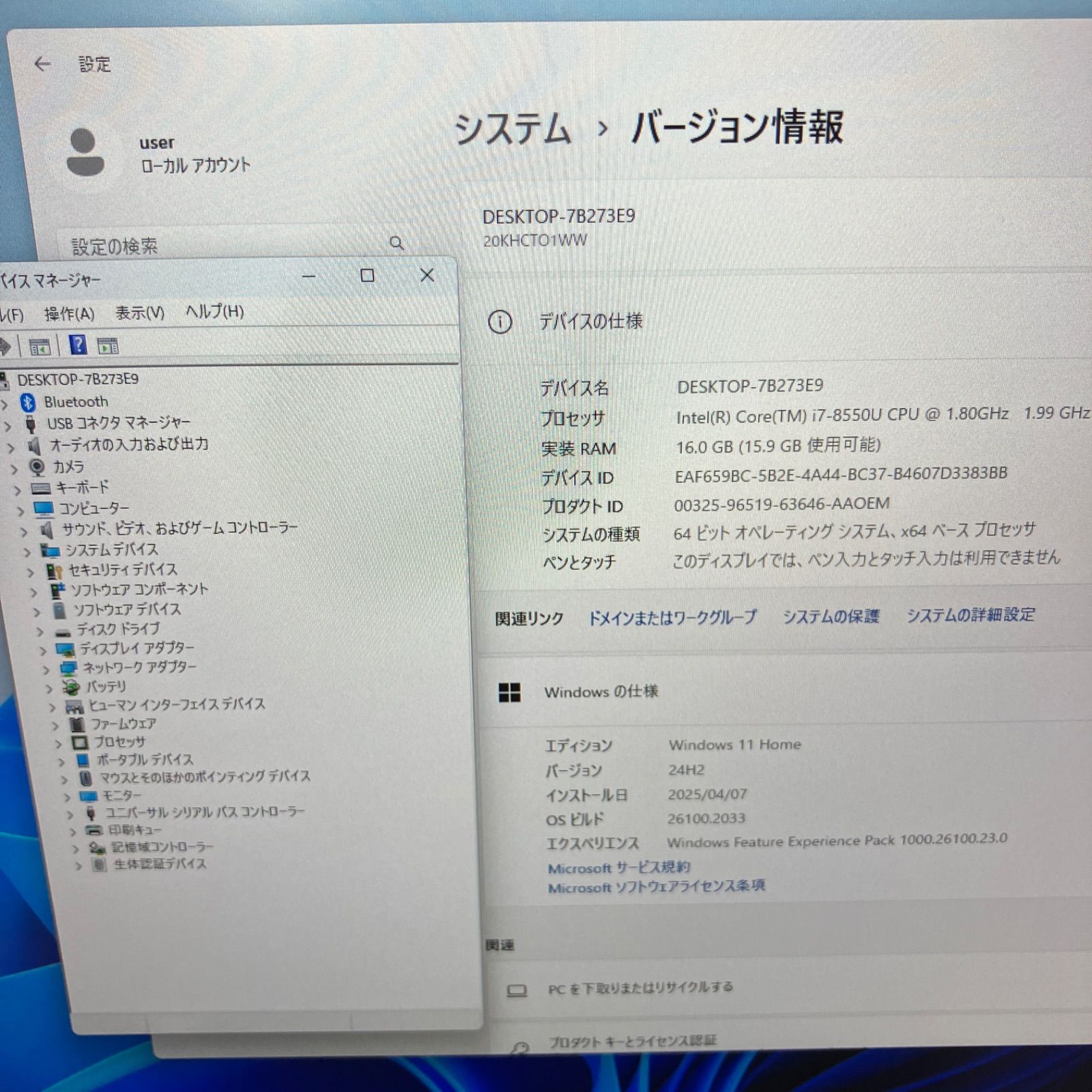
Task: Open the ヘルプ(H) menu
Action: [x=215, y=311]
